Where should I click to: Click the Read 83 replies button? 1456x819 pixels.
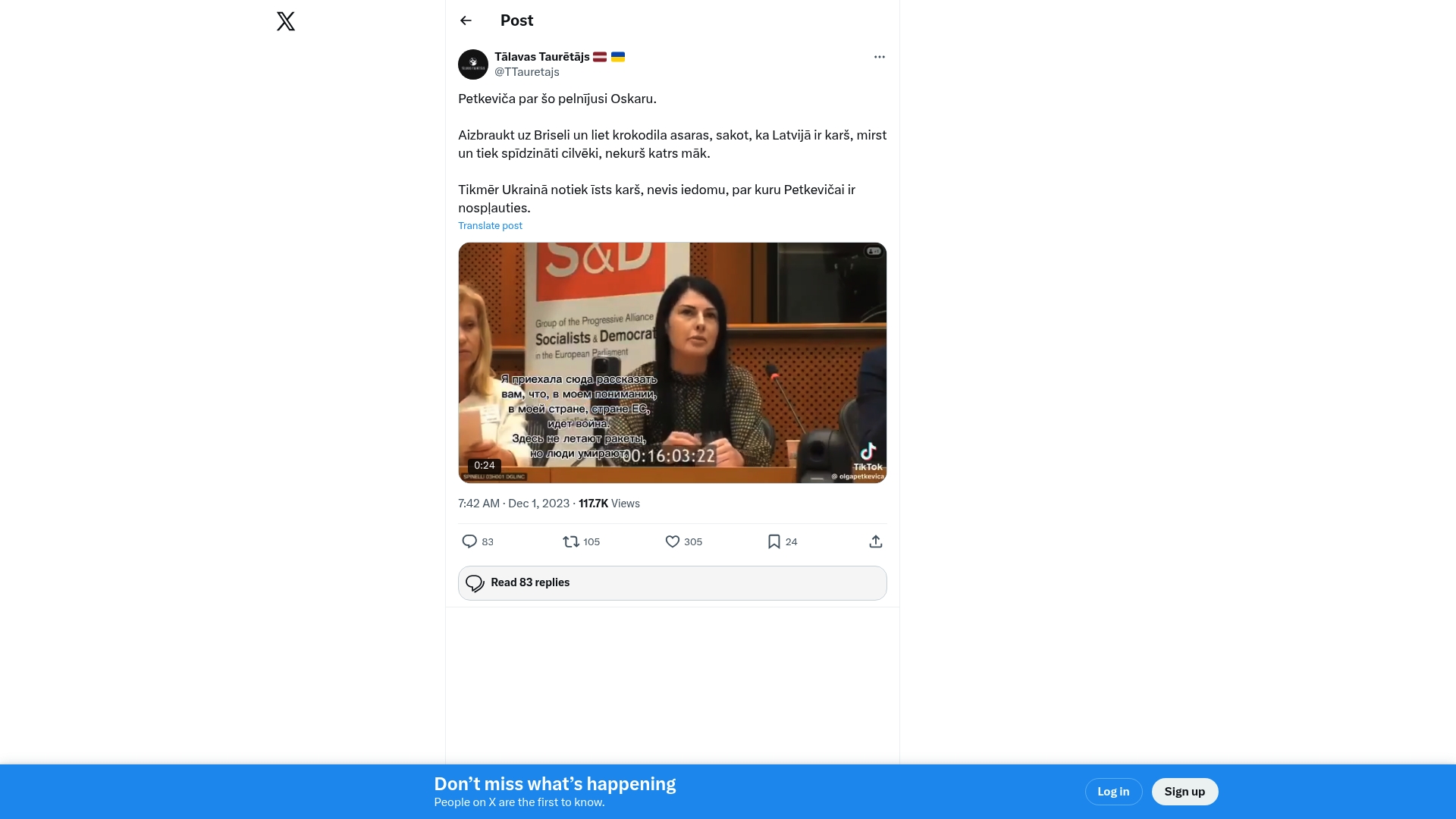(672, 583)
